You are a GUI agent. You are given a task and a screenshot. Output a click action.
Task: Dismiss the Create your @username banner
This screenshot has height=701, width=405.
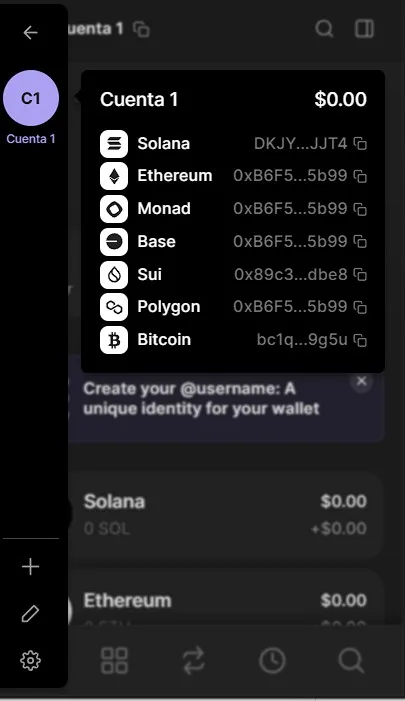click(362, 381)
